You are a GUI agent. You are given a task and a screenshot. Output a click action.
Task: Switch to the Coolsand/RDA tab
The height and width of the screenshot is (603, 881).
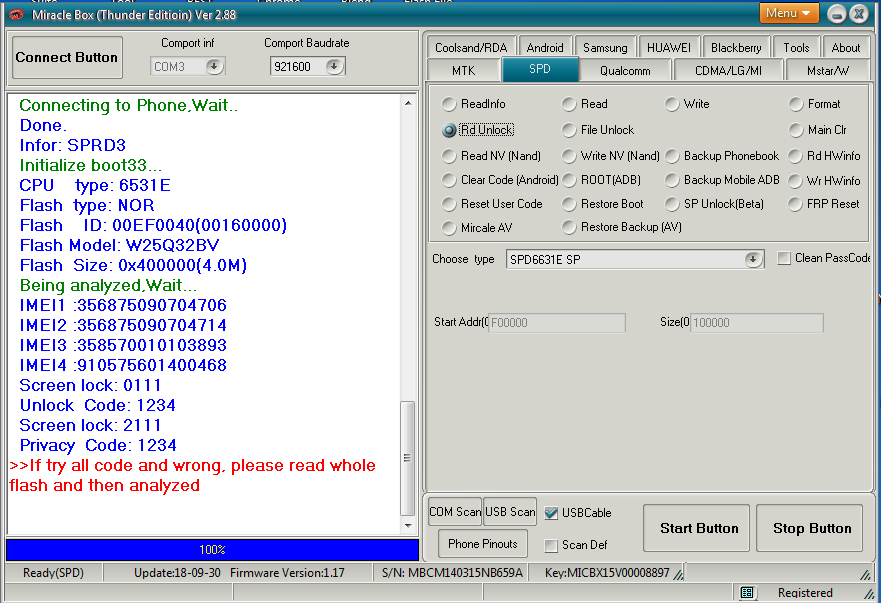click(471, 47)
